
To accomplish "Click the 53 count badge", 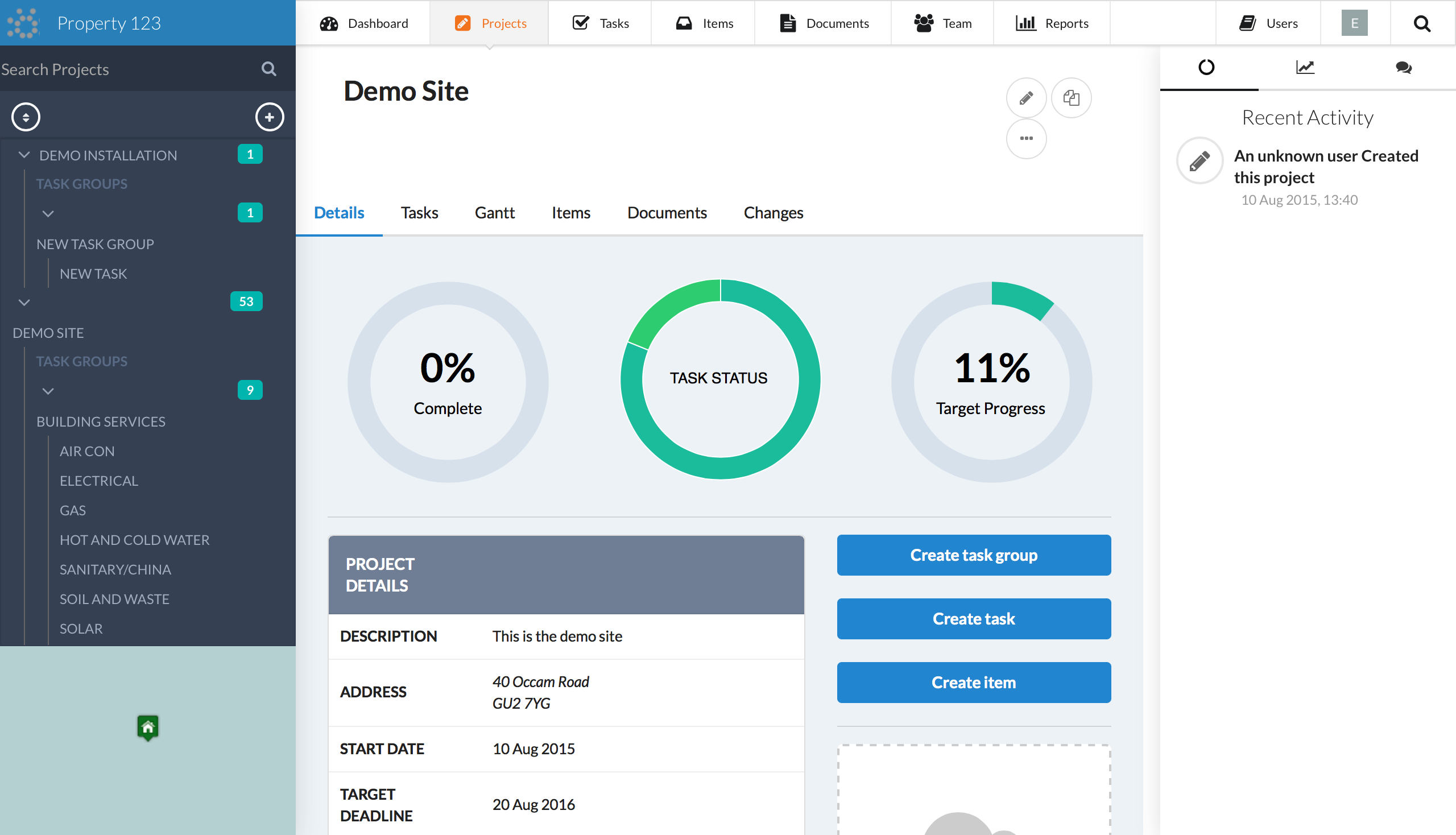I will coord(247,301).
